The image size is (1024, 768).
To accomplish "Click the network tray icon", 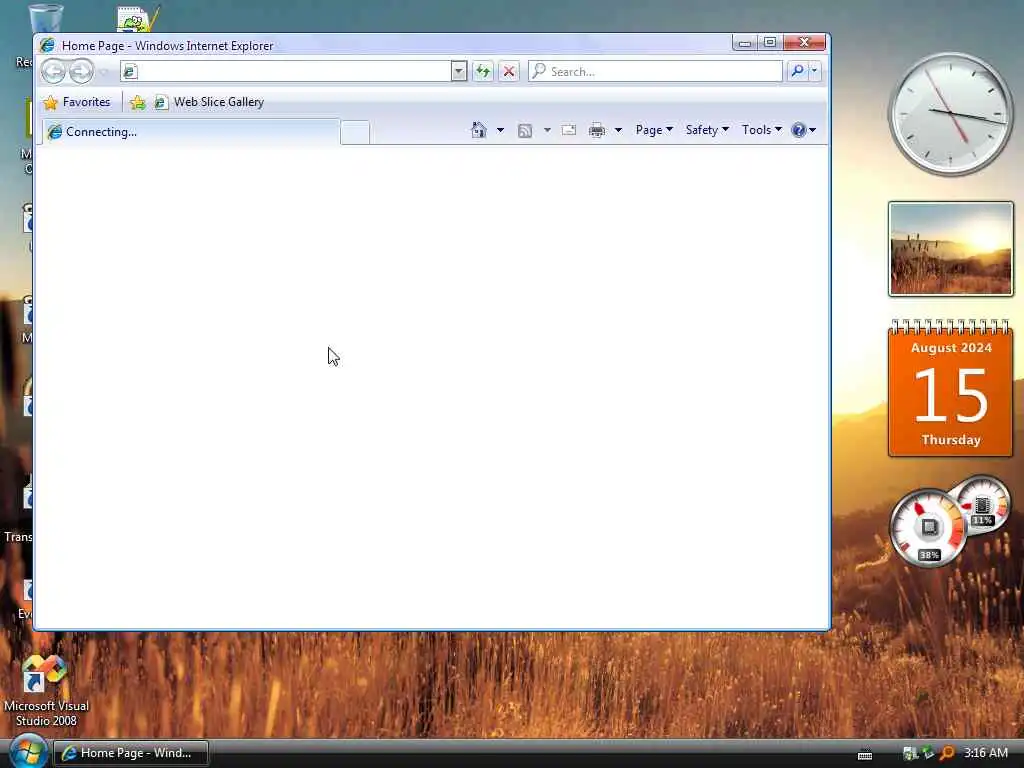I will [910, 753].
